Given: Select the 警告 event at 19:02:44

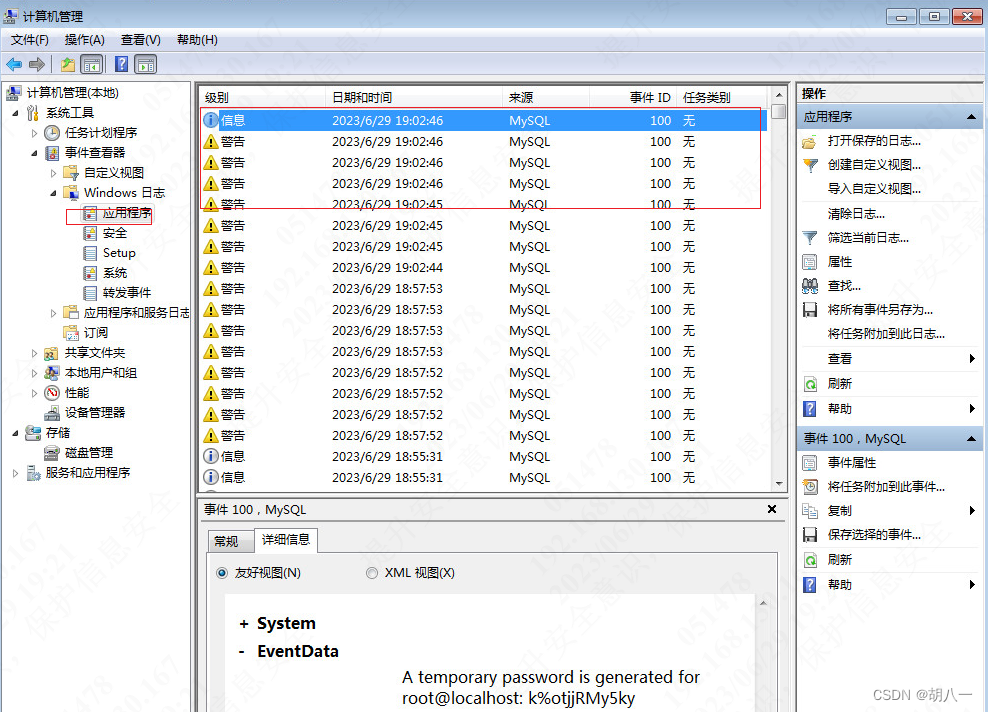Looking at the screenshot, I should click(x=484, y=268).
